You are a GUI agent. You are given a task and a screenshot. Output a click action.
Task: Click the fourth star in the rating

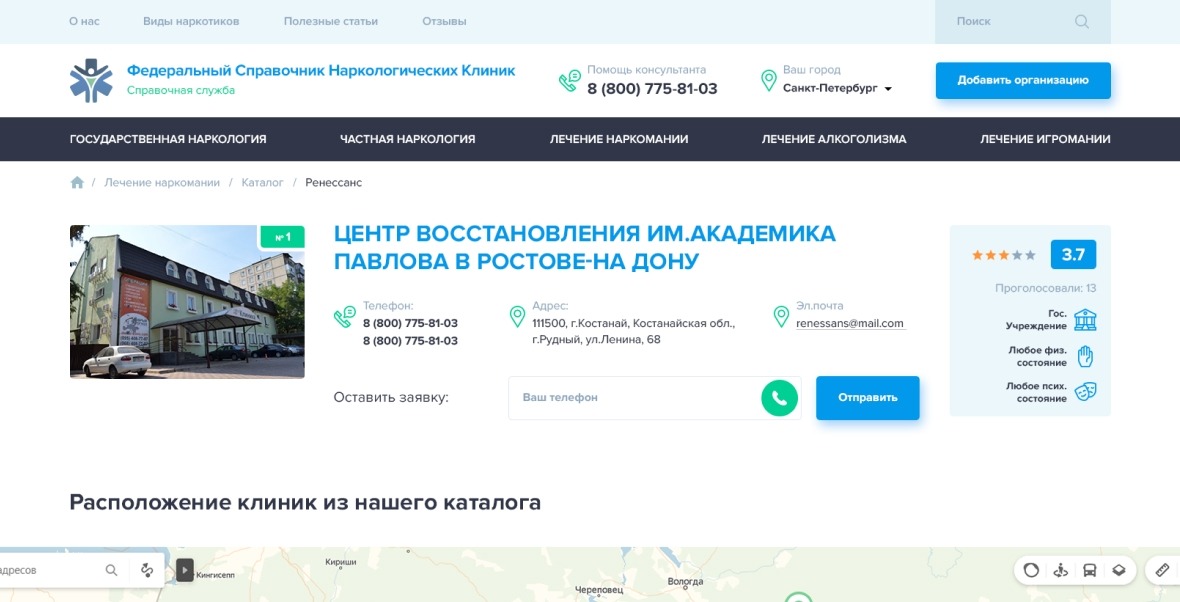1017,256
